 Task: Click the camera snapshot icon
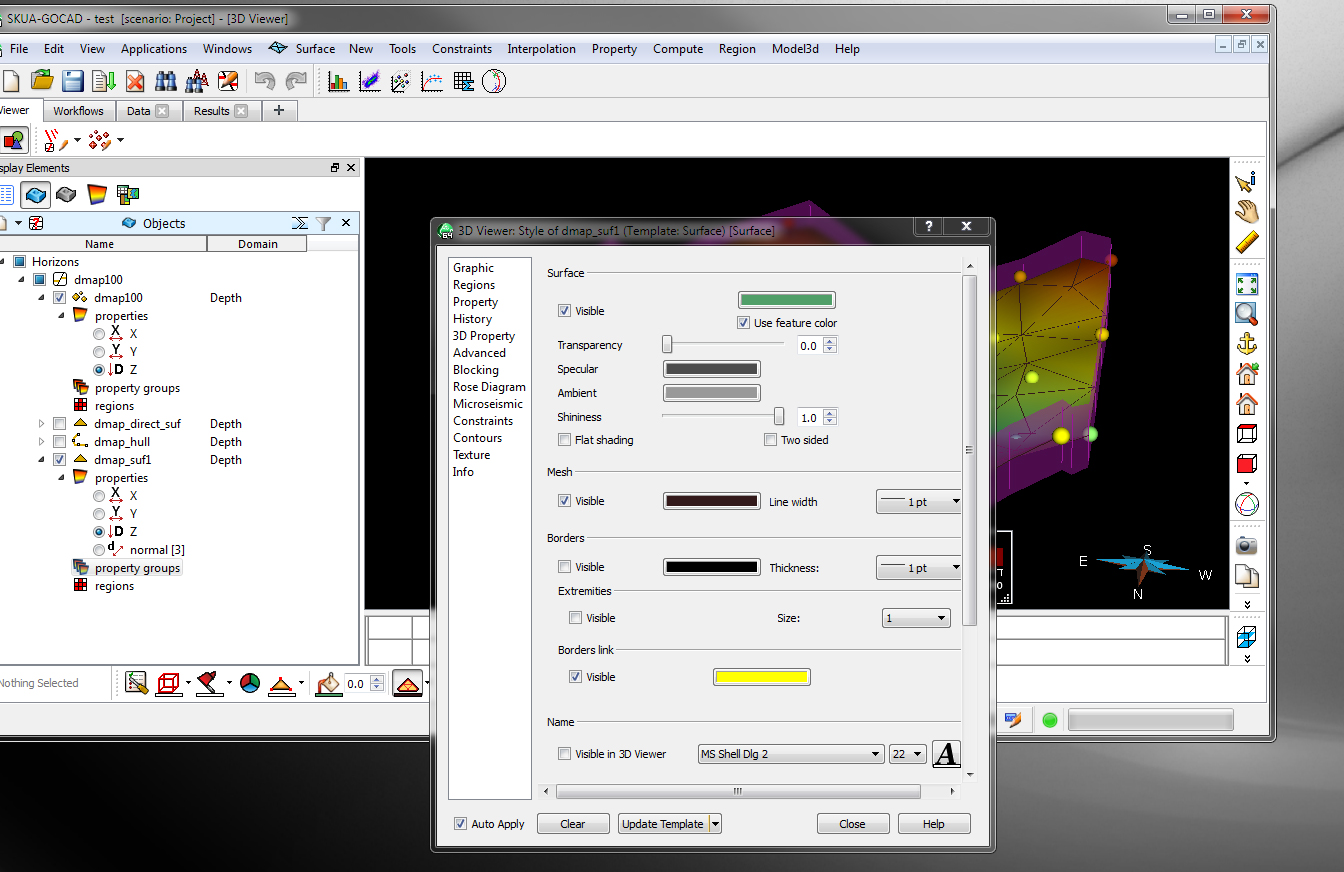point(1246,546)
